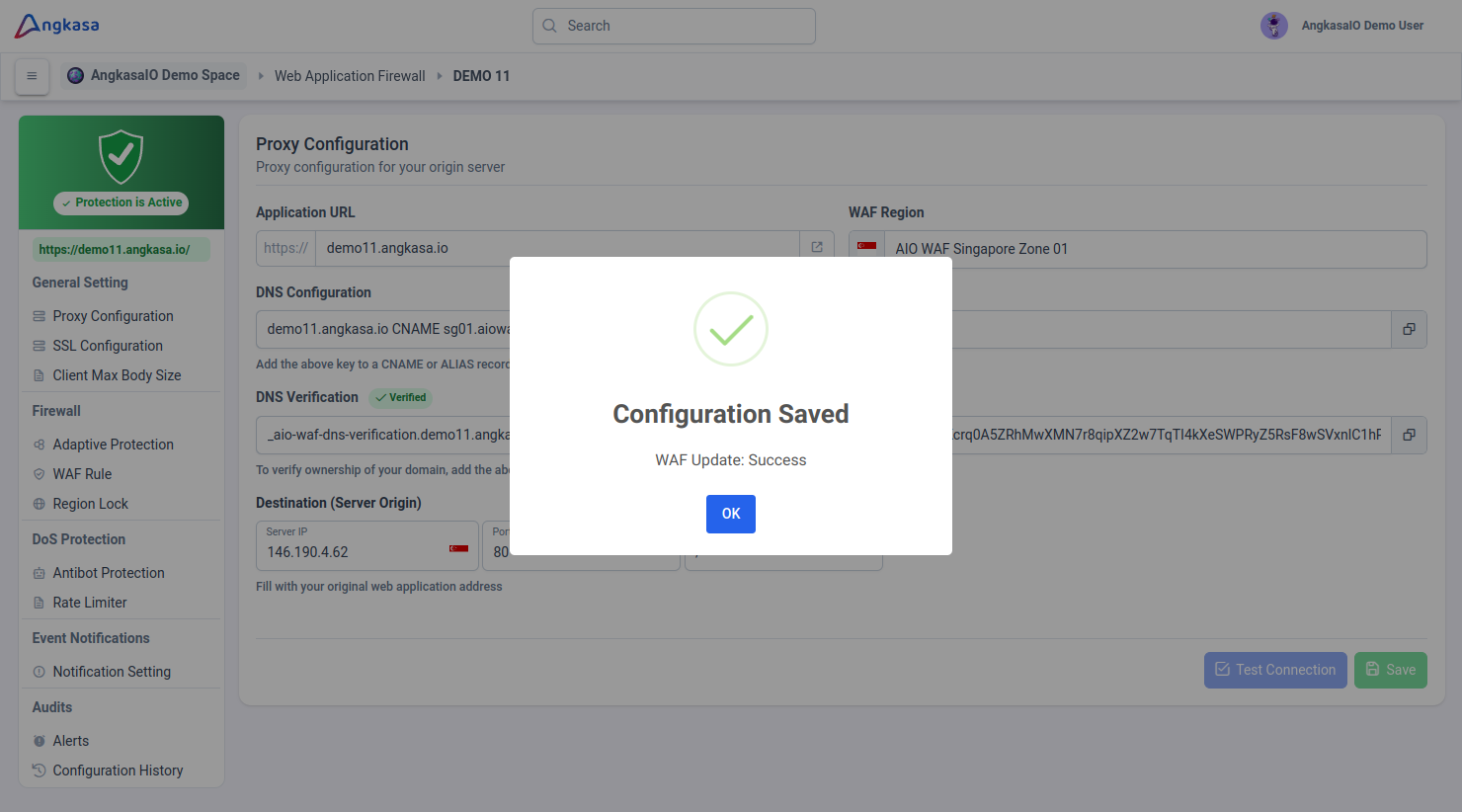Click the Verified badge
The width and height of the screenshot is (1462, 812).
point(401,398)
